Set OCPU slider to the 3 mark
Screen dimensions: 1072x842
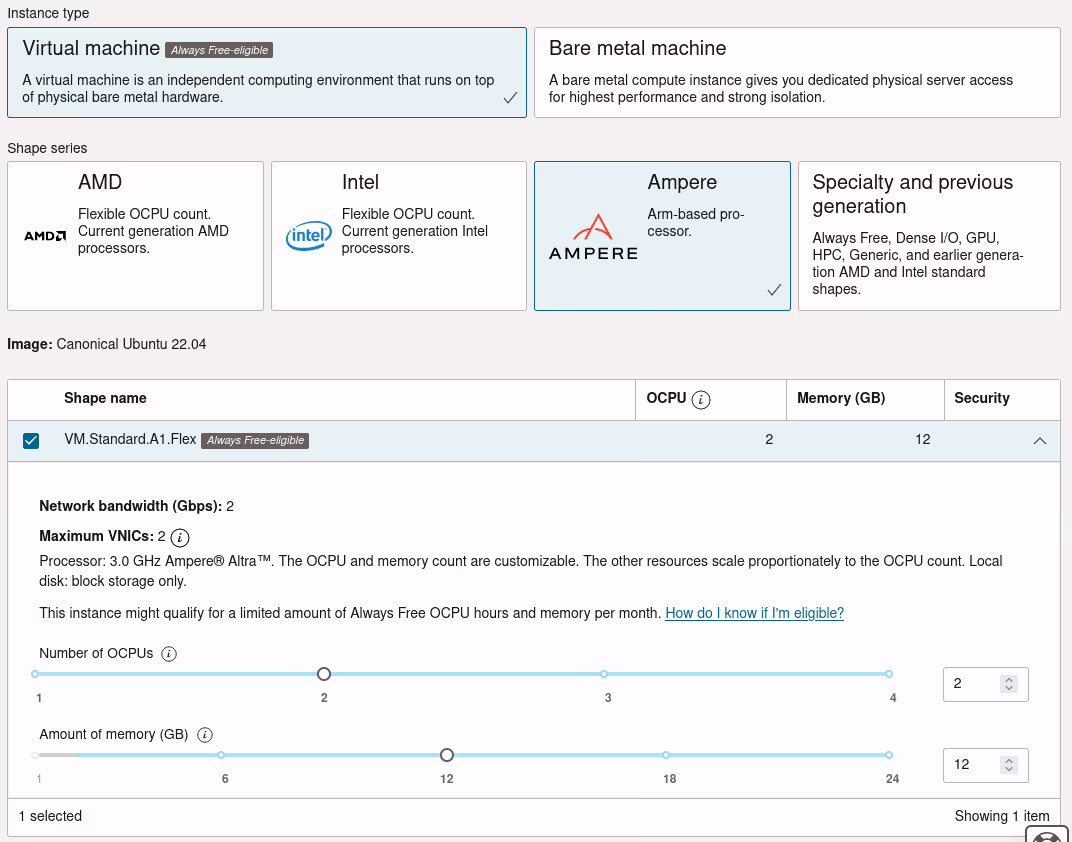[604, 674]
